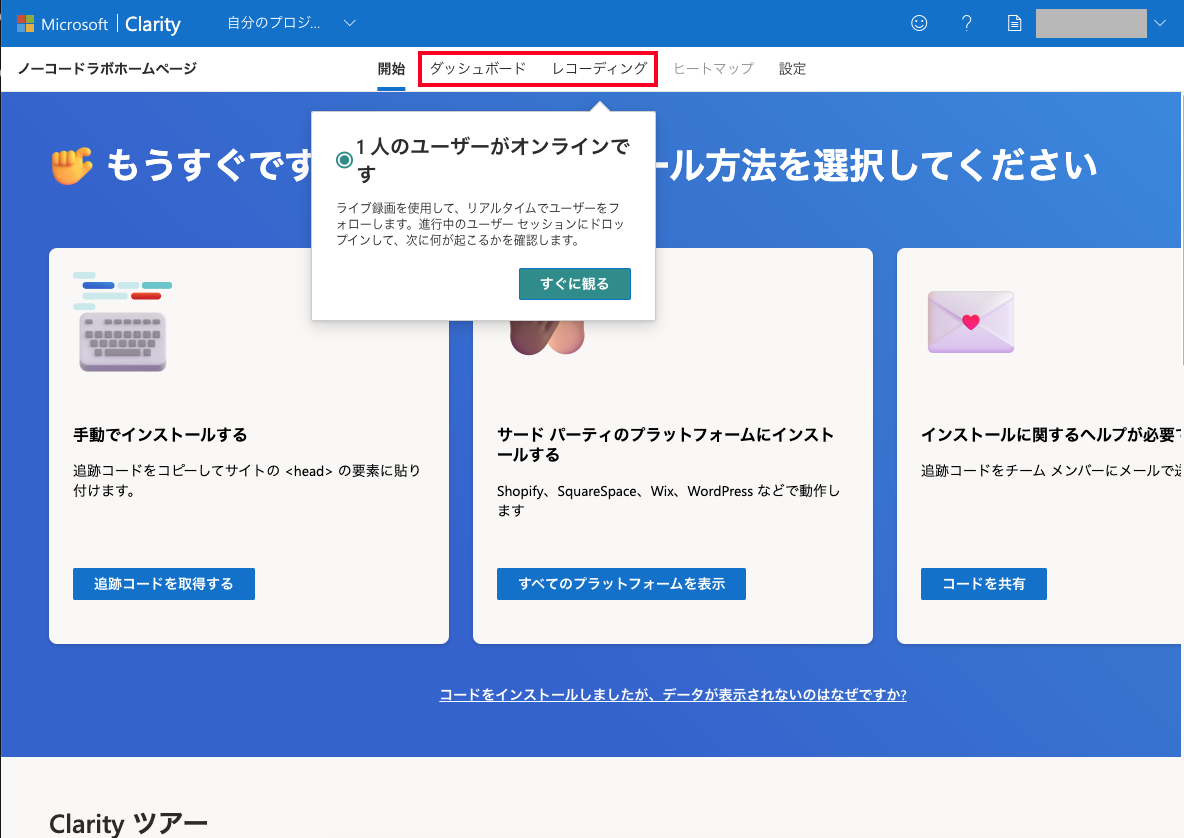1184x838 pixels.
Task: Click the 手動でインストールする heading
Action: pos(160,435)
